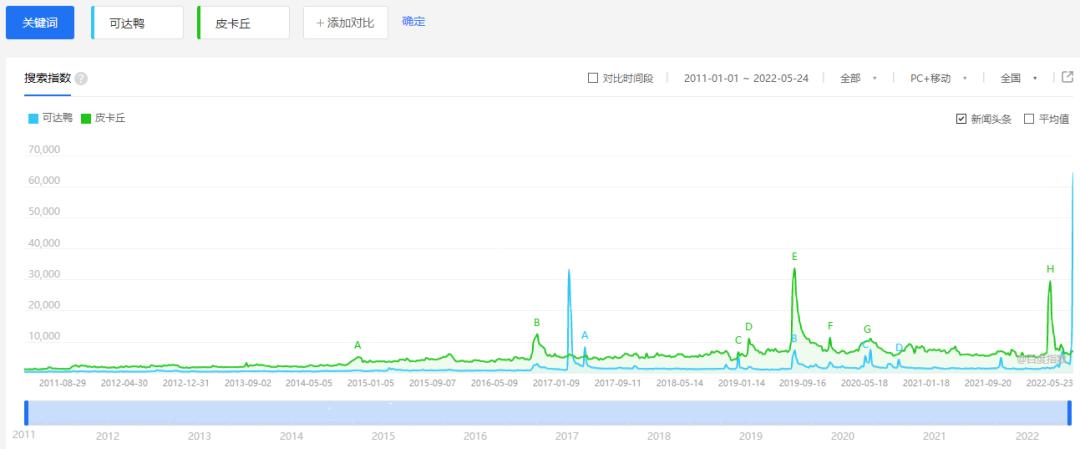This screenshot has width=1080, height=449.
Task: Select green news marker H on chart
Action: (1050, 269)
